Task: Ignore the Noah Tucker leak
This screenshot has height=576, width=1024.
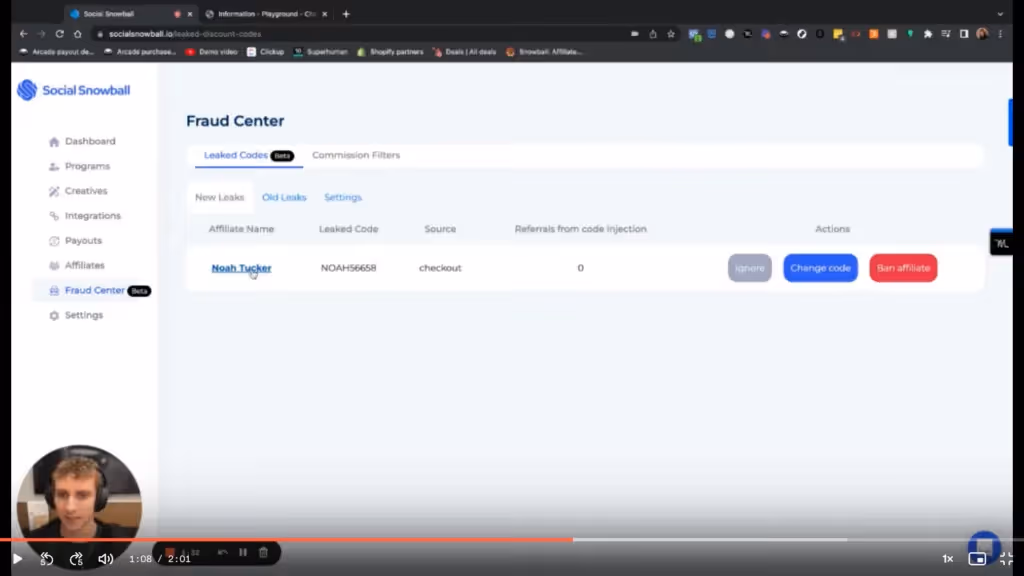Action: (x=750, y=268)
